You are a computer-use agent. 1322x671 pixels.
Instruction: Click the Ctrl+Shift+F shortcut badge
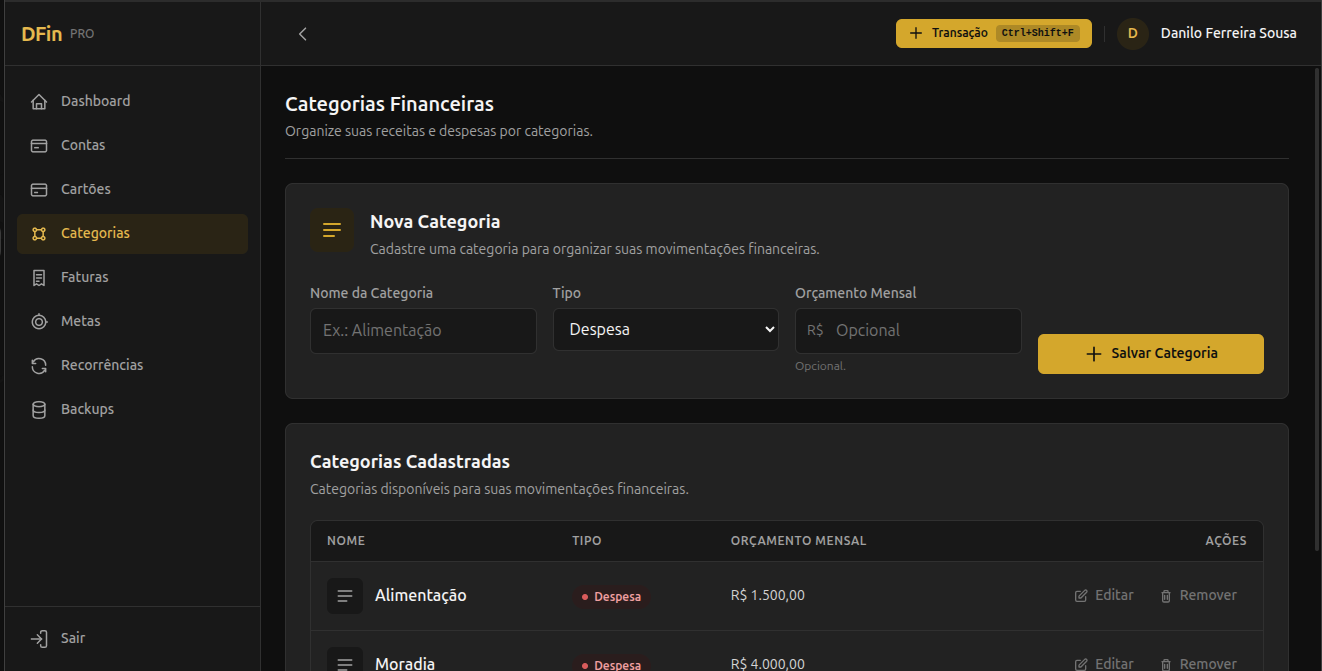[1038, 33]
